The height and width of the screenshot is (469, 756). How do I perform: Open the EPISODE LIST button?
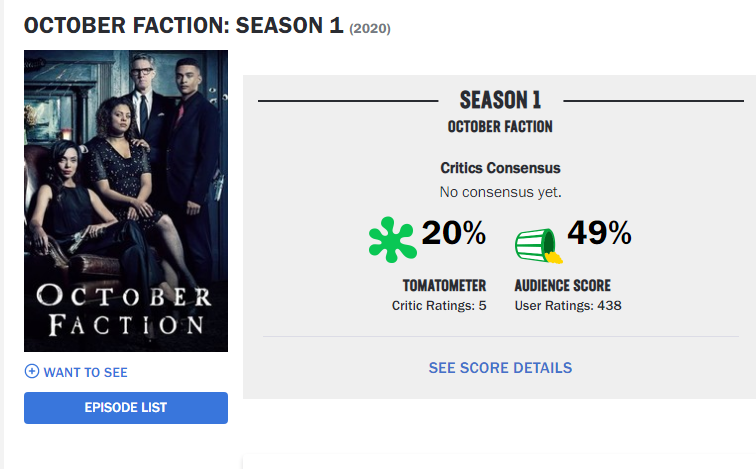126,407
